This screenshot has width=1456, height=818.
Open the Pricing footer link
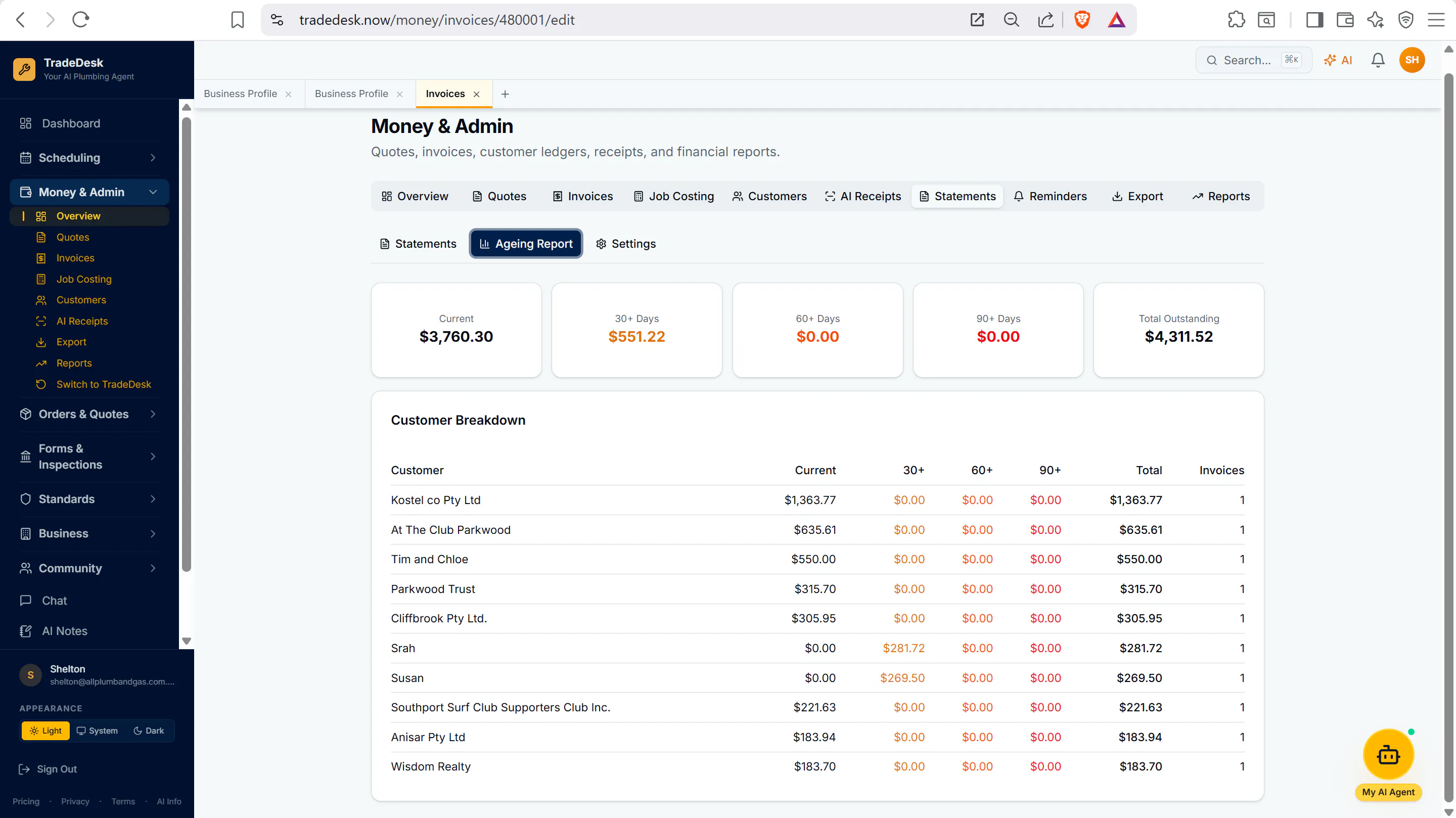pyautogui.click(x=26, y=801)
